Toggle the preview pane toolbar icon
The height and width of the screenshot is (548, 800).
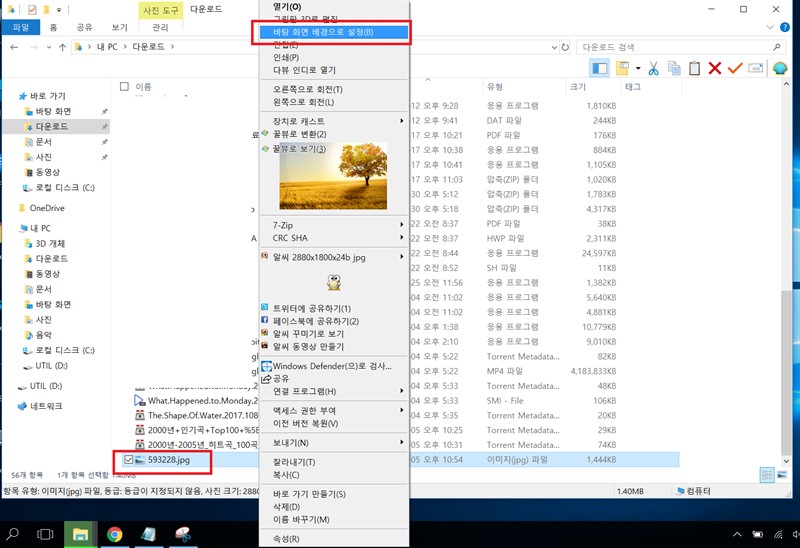(x=599, y=68)
